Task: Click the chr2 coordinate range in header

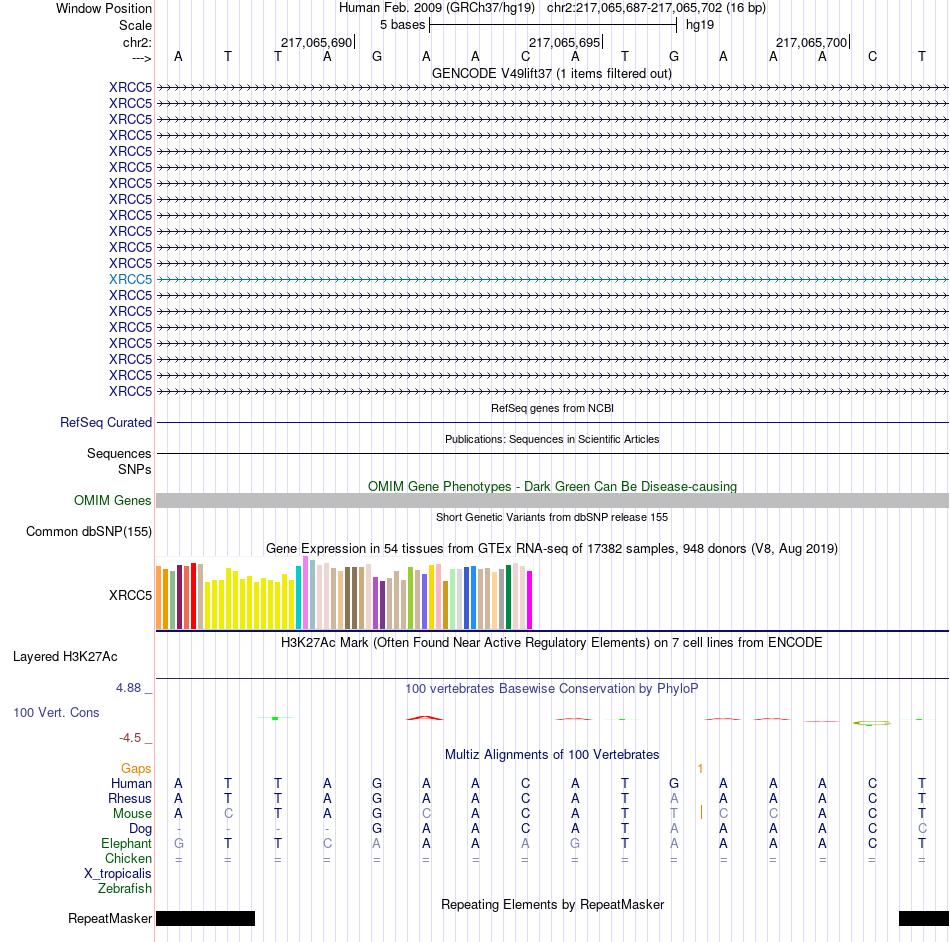Action: (656, 8)
